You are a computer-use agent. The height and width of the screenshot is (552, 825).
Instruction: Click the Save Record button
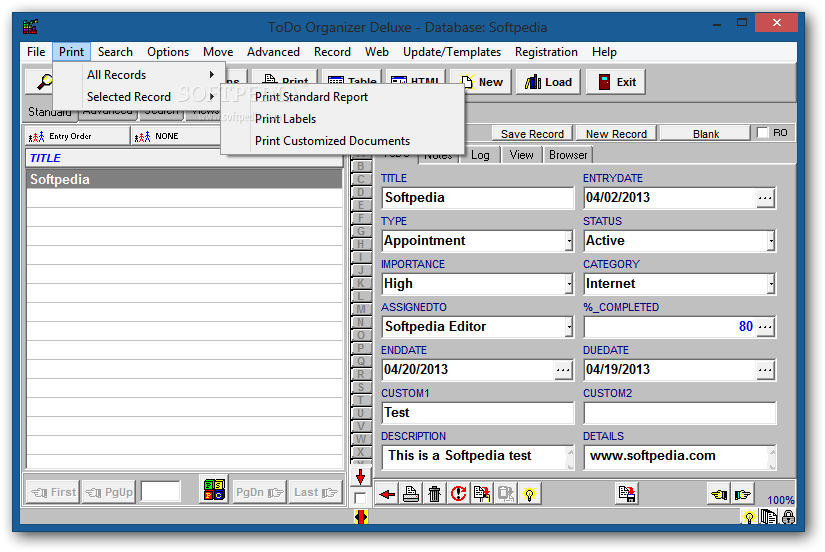[x=532, y=134]
